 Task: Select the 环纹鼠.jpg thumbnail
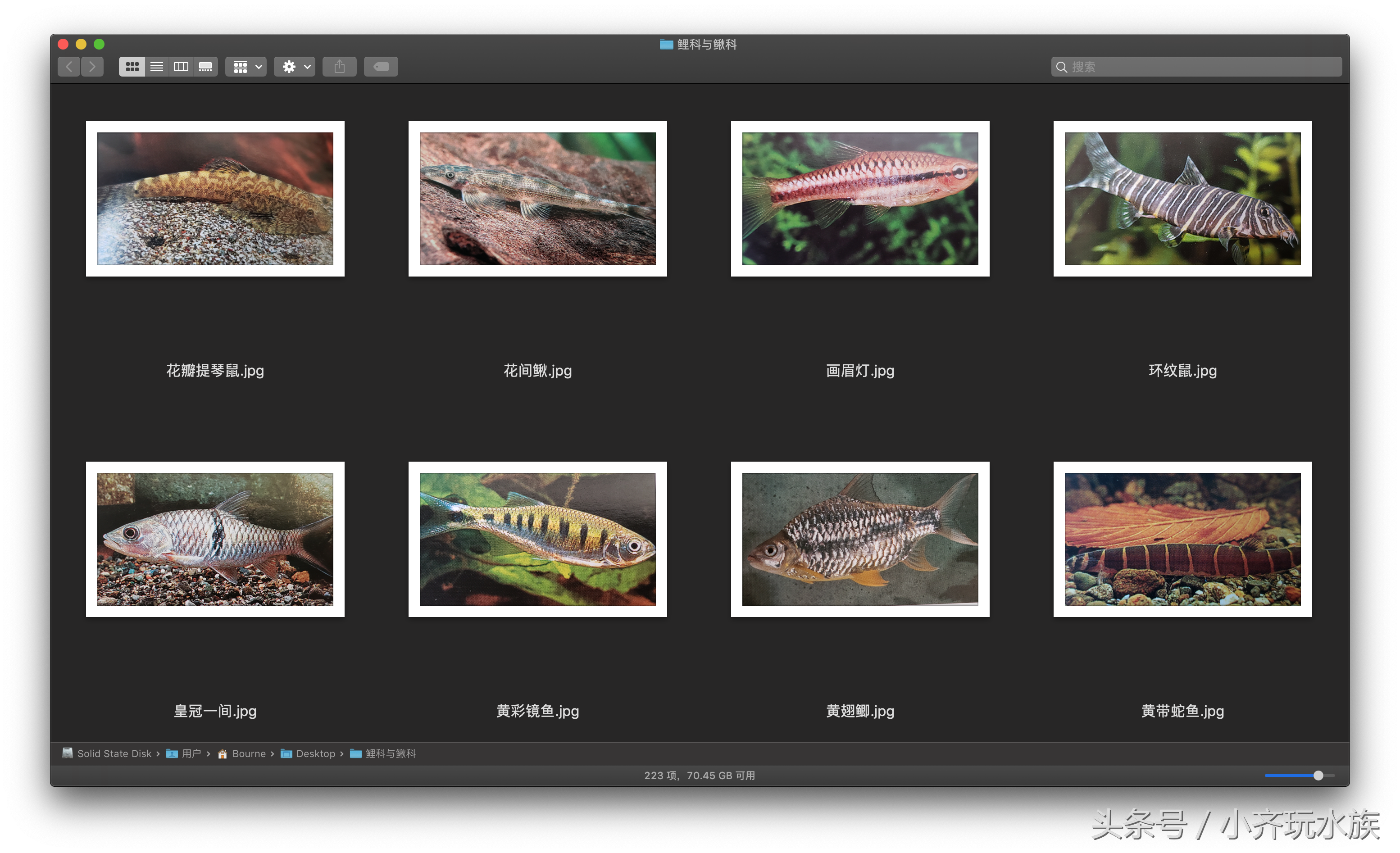pyautogui.click(x=1183, y=199)
